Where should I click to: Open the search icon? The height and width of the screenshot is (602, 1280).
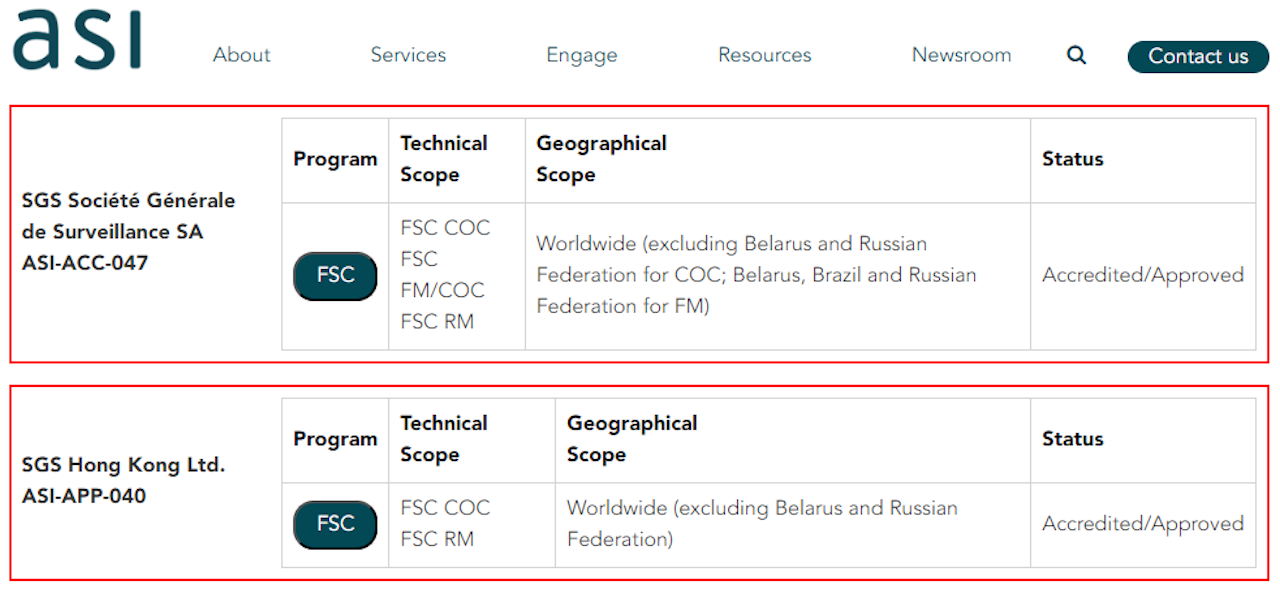1076,55
